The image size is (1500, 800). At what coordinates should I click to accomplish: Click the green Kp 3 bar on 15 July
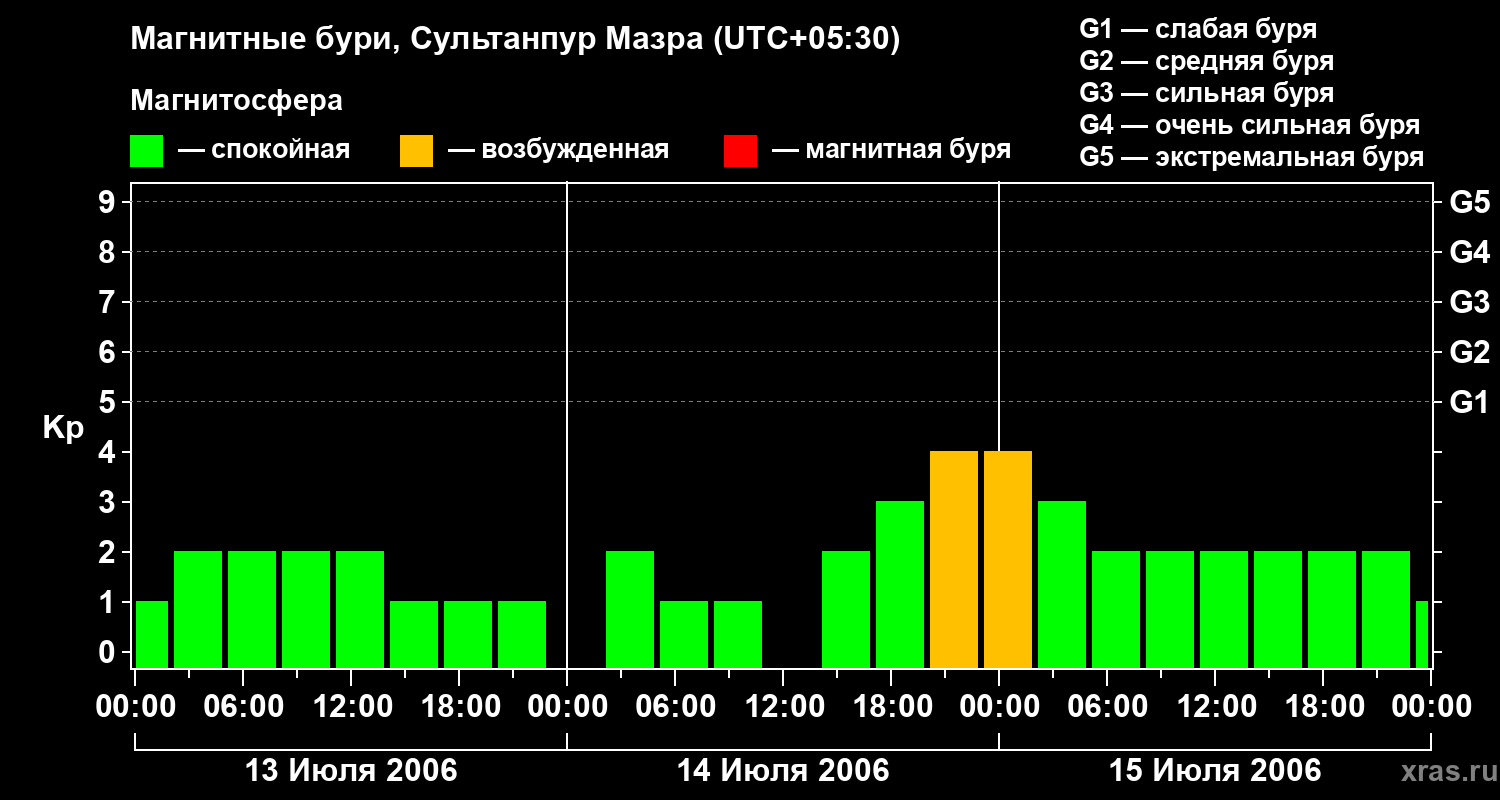1062,585
